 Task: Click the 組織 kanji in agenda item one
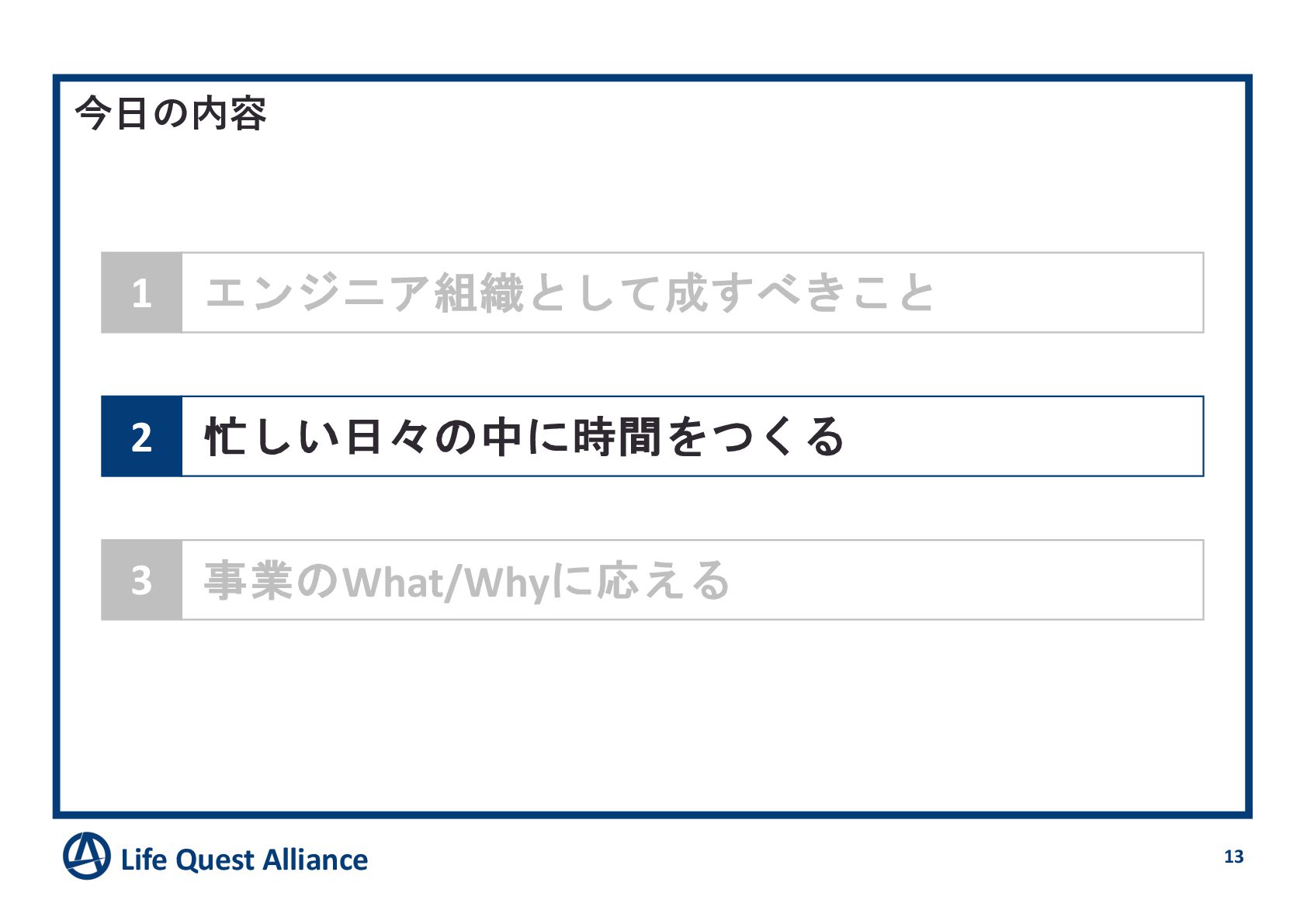click(479, 292)
